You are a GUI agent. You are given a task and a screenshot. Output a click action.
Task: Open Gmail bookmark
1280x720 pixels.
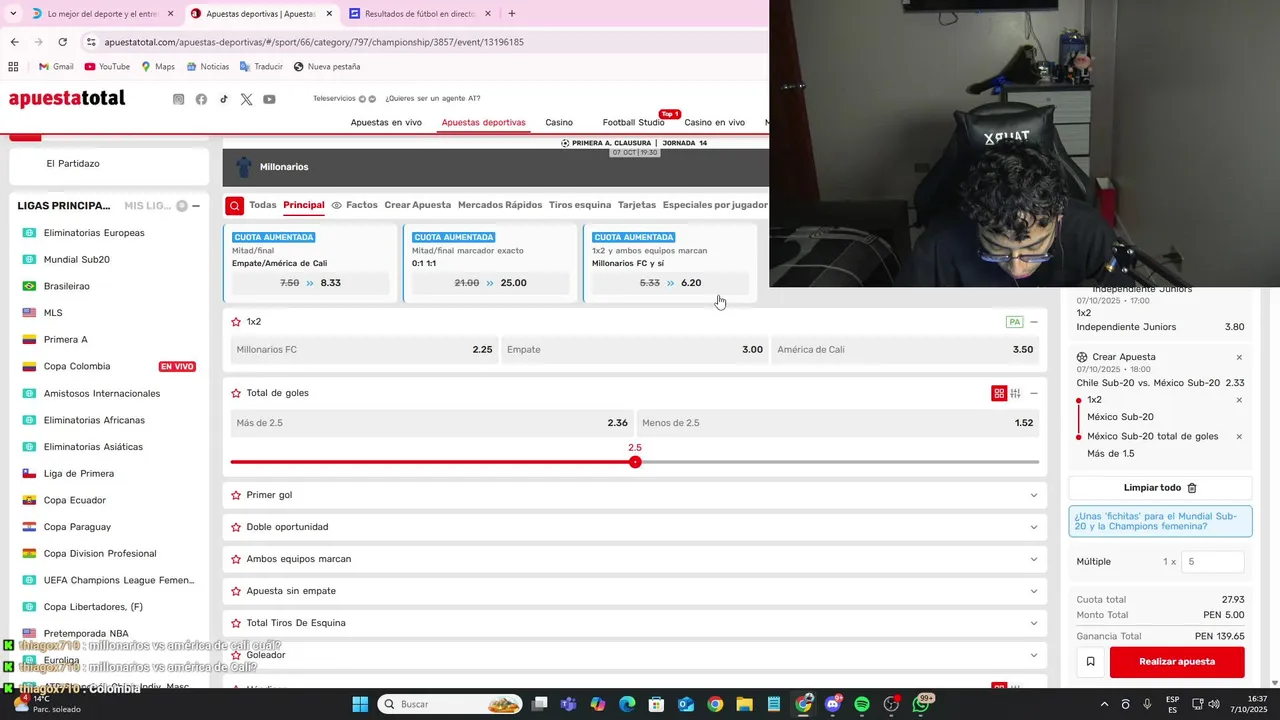coord(56,67)
